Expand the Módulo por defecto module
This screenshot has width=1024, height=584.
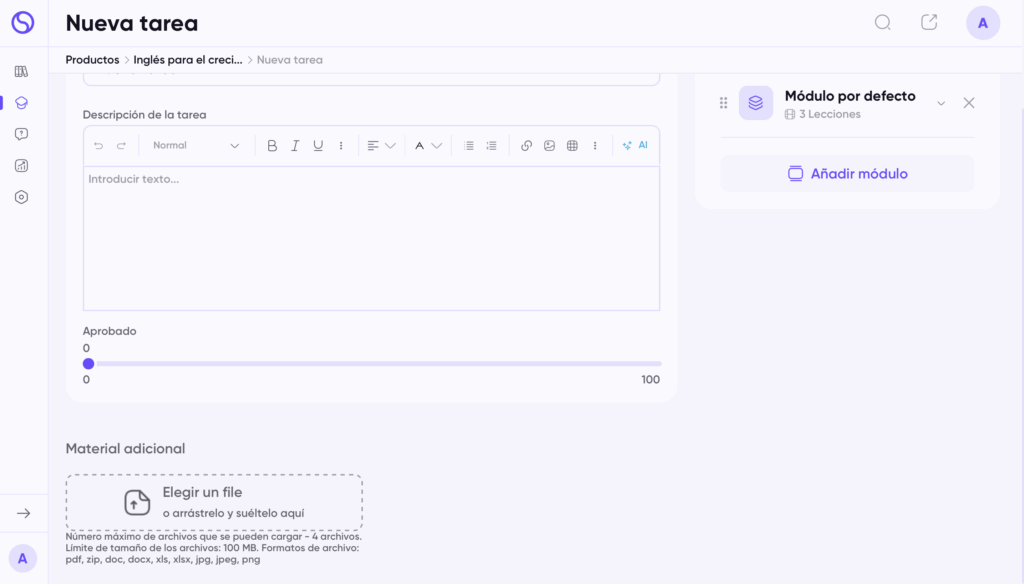[941, 103]
